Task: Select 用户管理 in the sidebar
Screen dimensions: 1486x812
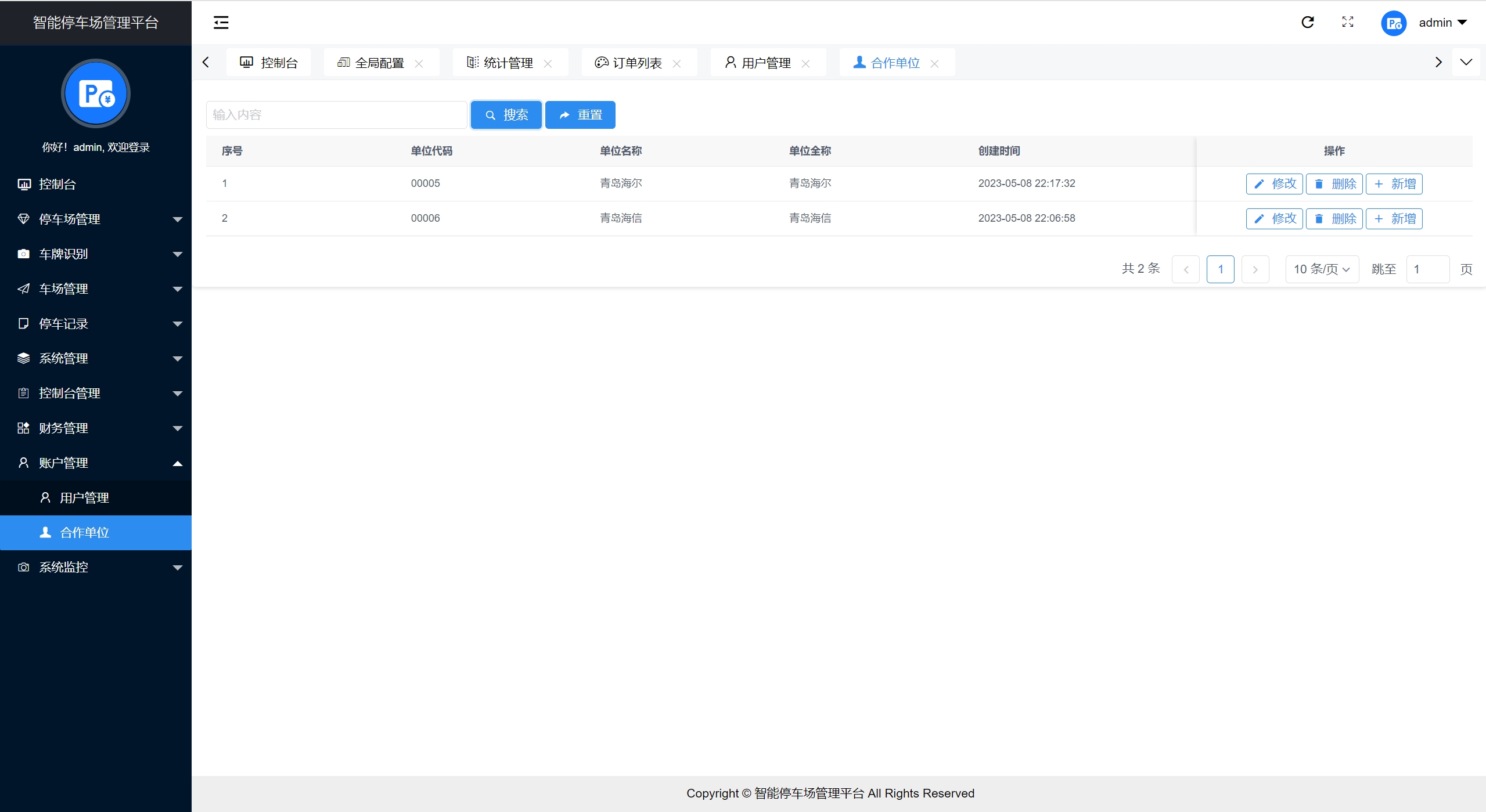Action: coord(84,497)
